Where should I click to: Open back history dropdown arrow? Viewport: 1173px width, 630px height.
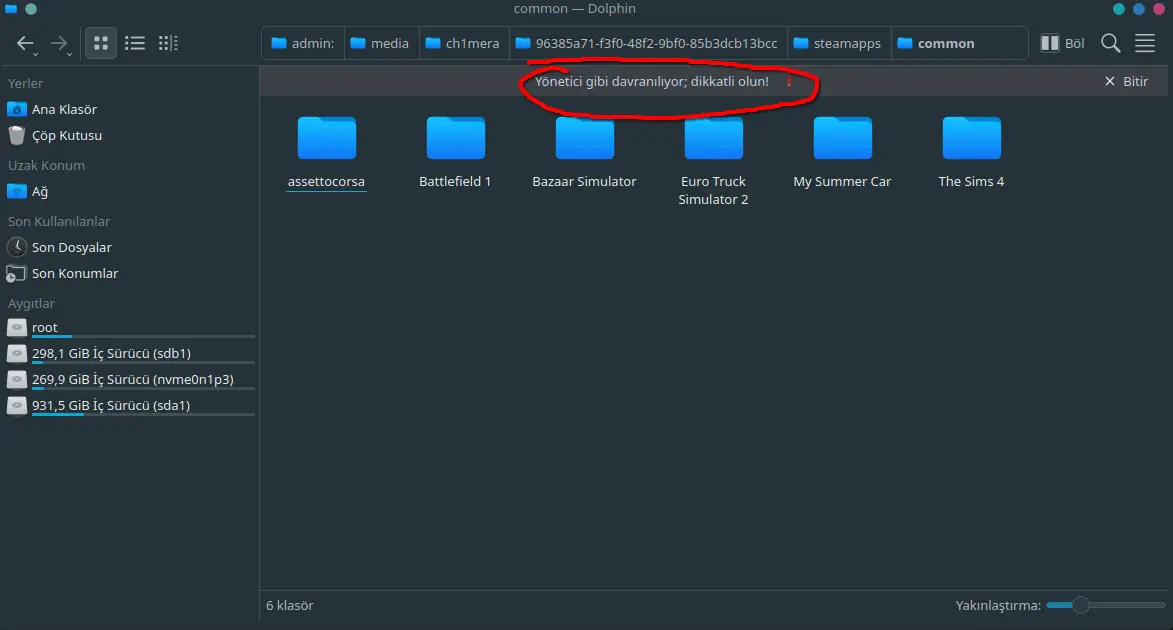click(35, 54)
